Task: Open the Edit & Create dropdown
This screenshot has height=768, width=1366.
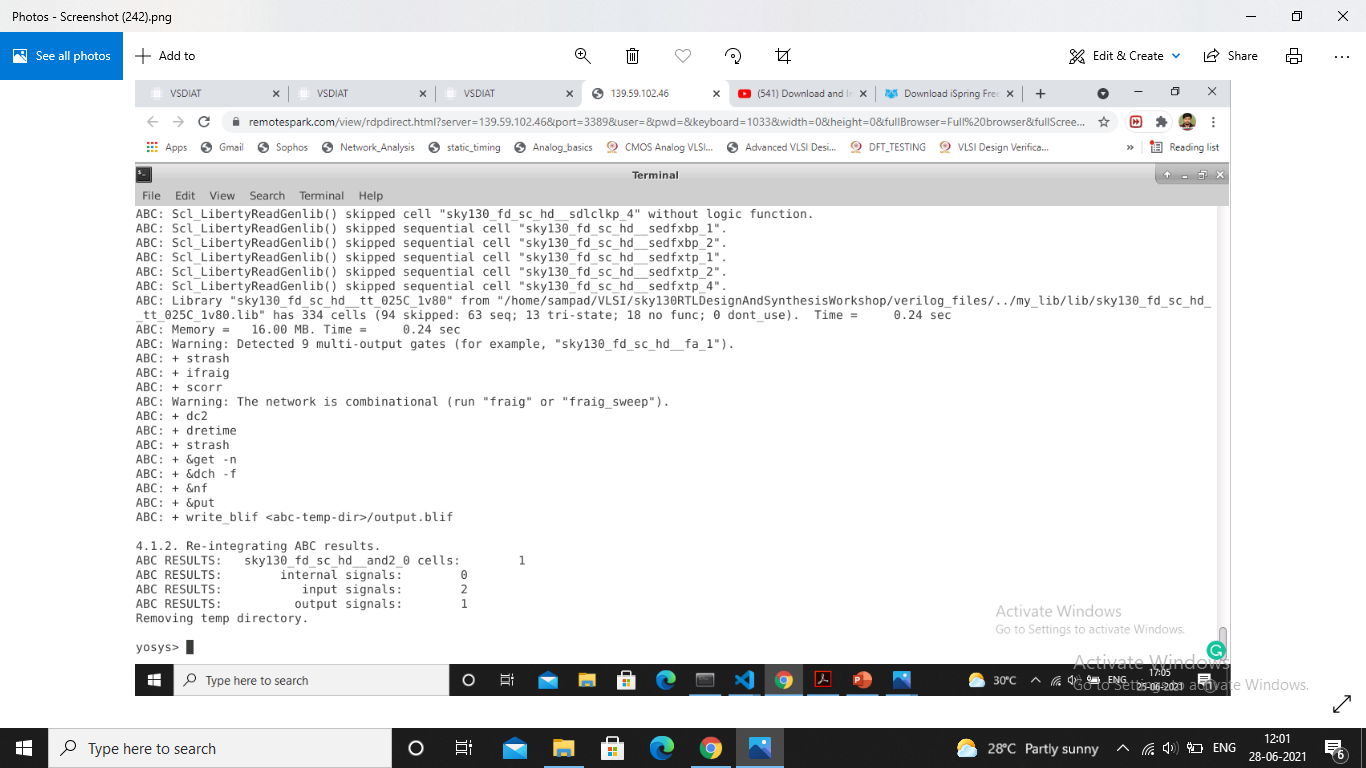Action: coord(1124,56)
